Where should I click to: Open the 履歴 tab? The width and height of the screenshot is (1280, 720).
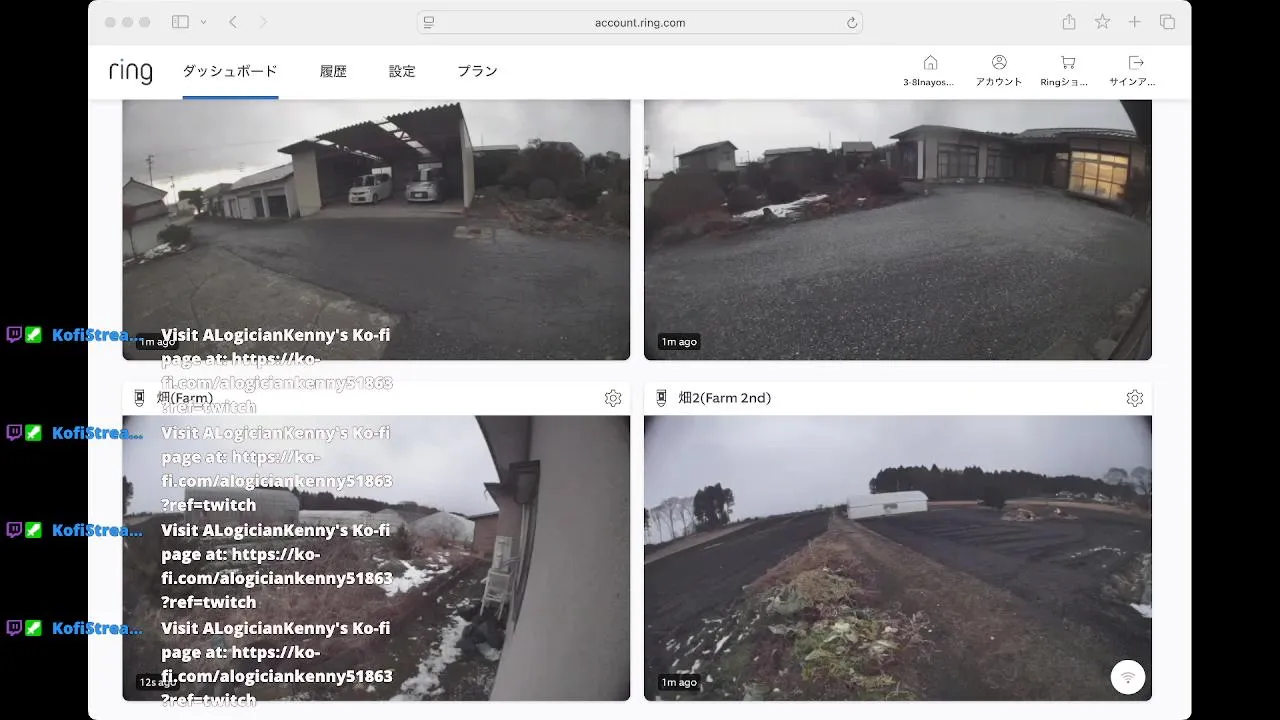(333, 71)
